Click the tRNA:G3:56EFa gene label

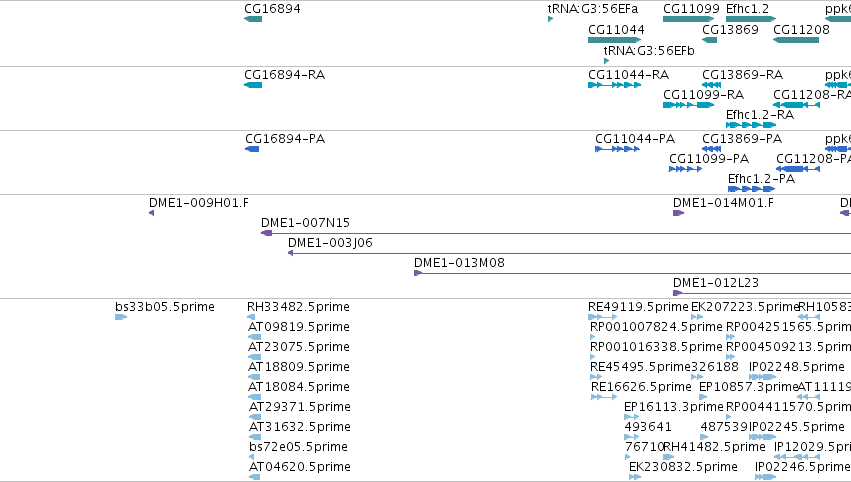593,9
